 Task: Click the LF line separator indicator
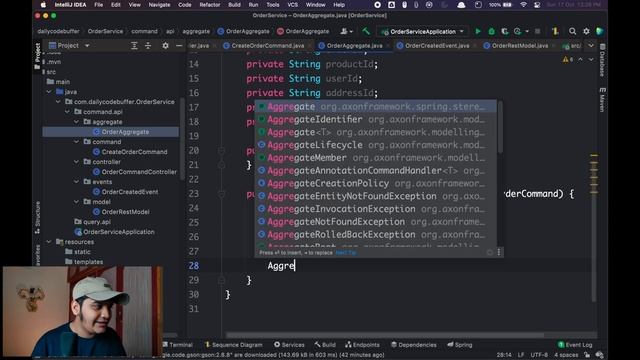(521, 355)
